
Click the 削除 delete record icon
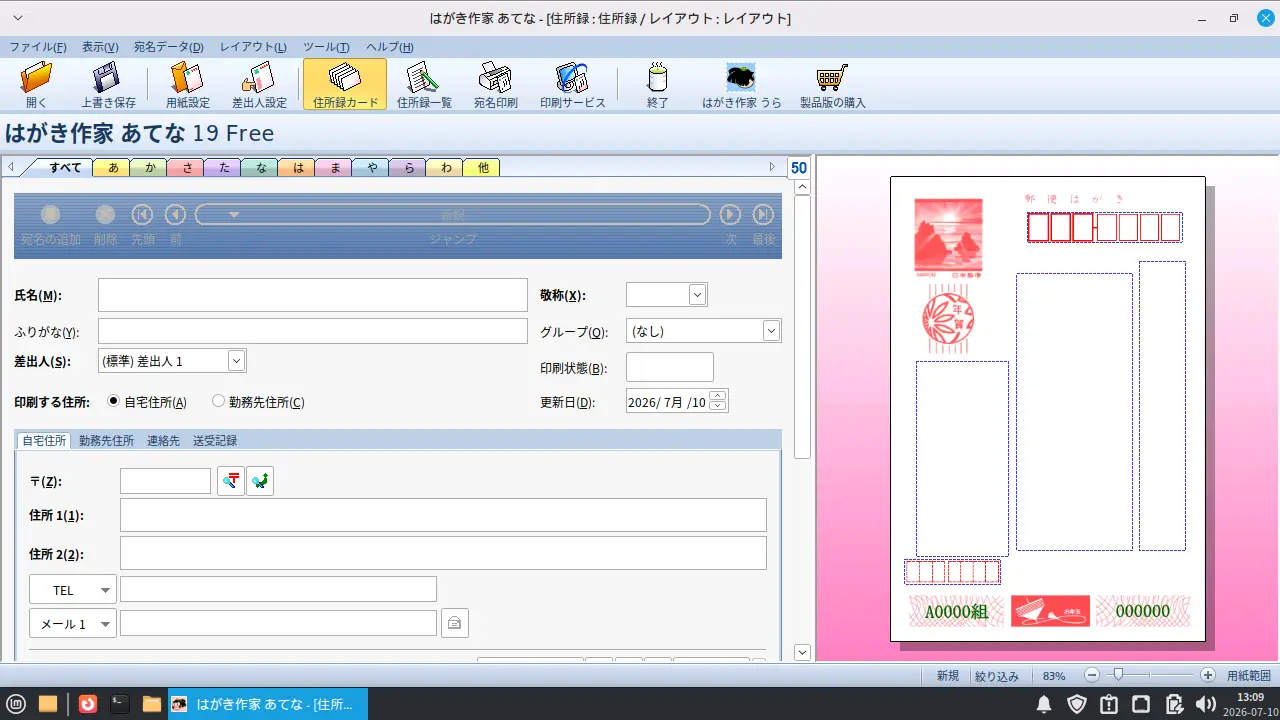tap(105, 214)
